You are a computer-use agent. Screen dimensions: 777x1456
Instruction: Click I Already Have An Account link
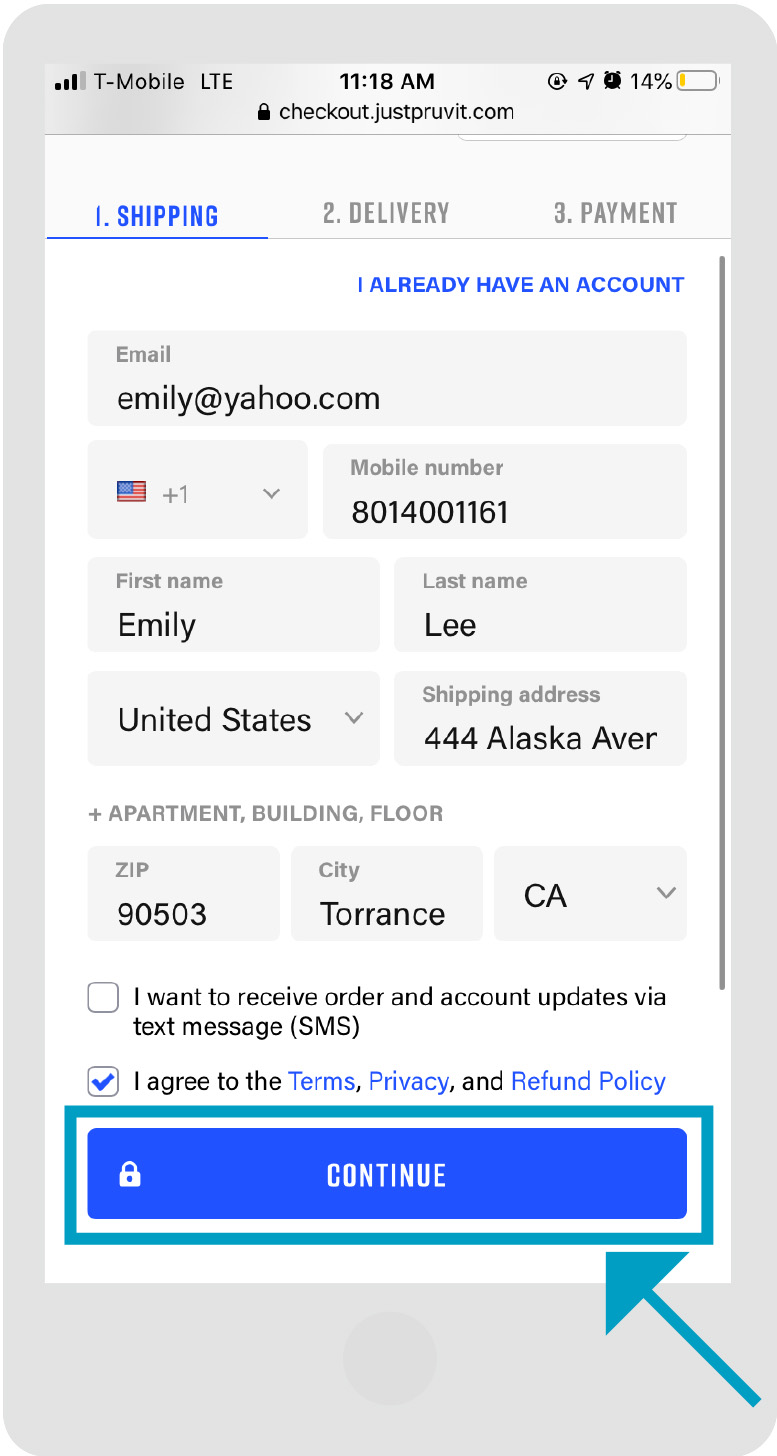[x=521, y=285]
